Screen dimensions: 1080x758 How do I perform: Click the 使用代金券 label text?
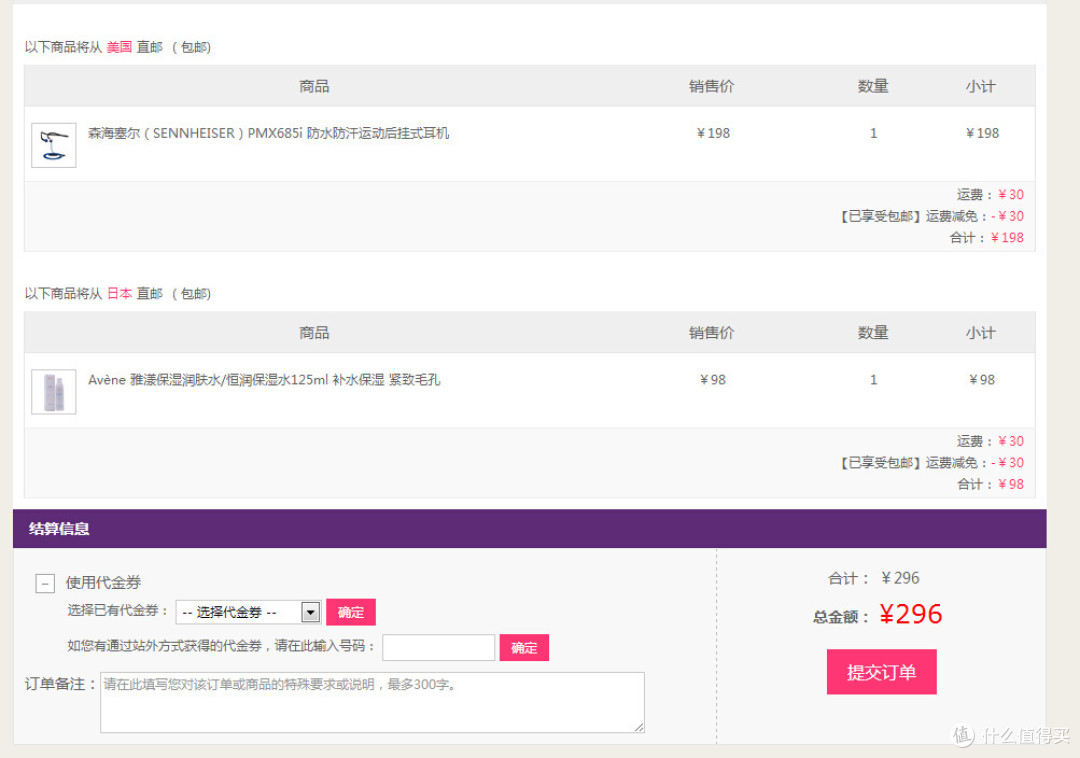point(103,582)
